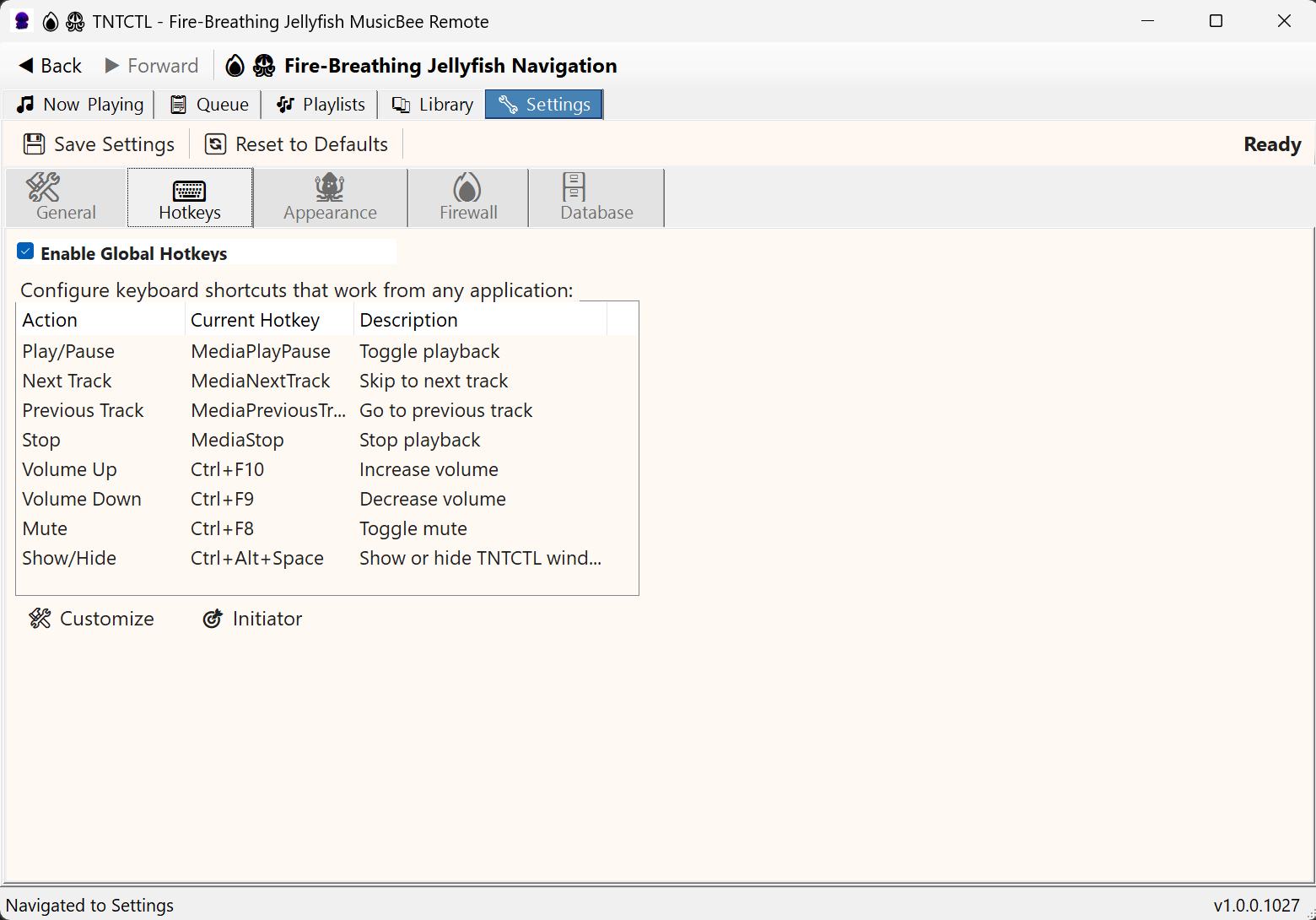Click the Initiator dart icon
Image resolution: width=1316 pixels, height=920 pixels.
click(213, 619)
